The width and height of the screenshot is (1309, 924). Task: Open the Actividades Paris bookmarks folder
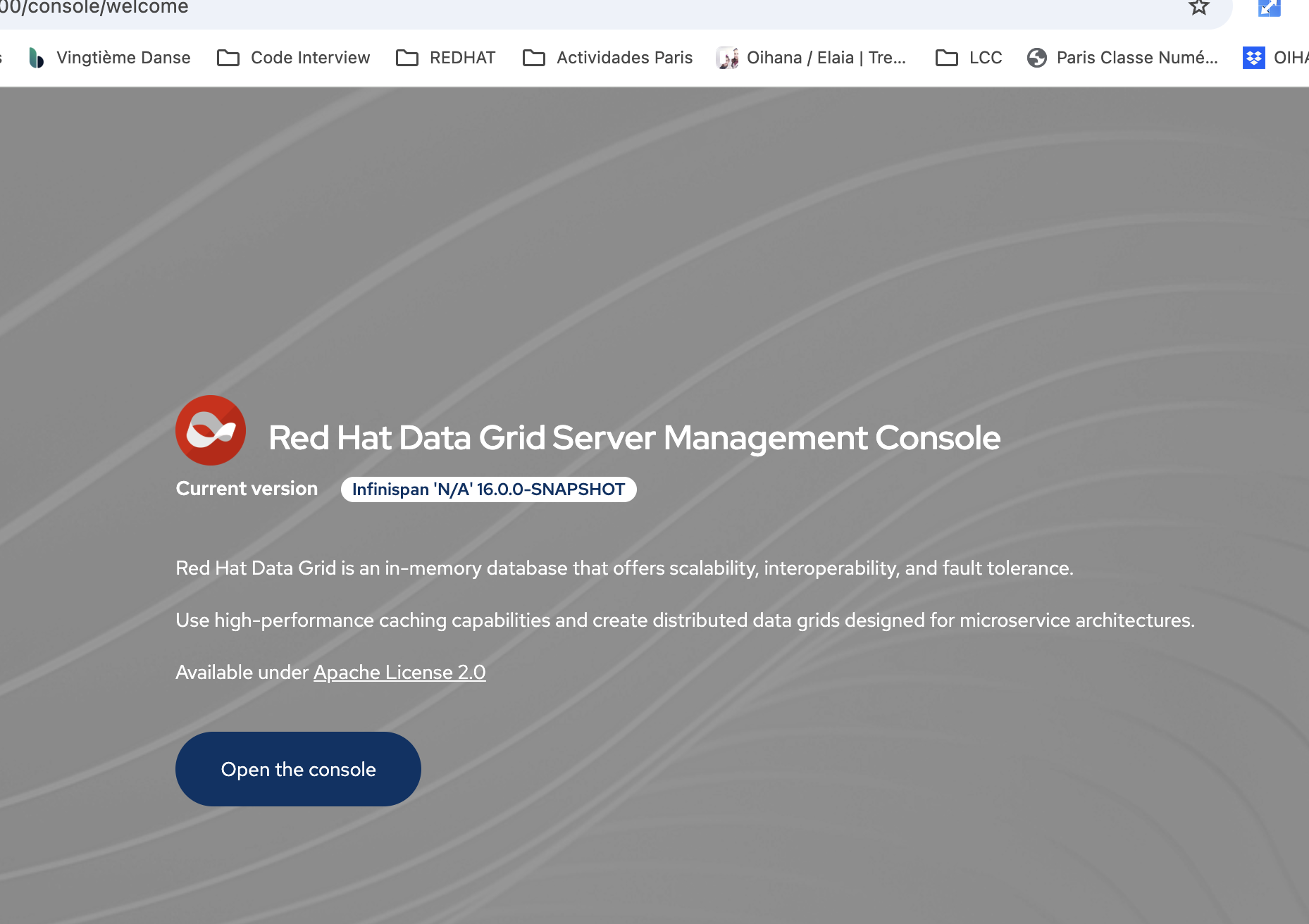pyautogui.click(x=608, y=58)
